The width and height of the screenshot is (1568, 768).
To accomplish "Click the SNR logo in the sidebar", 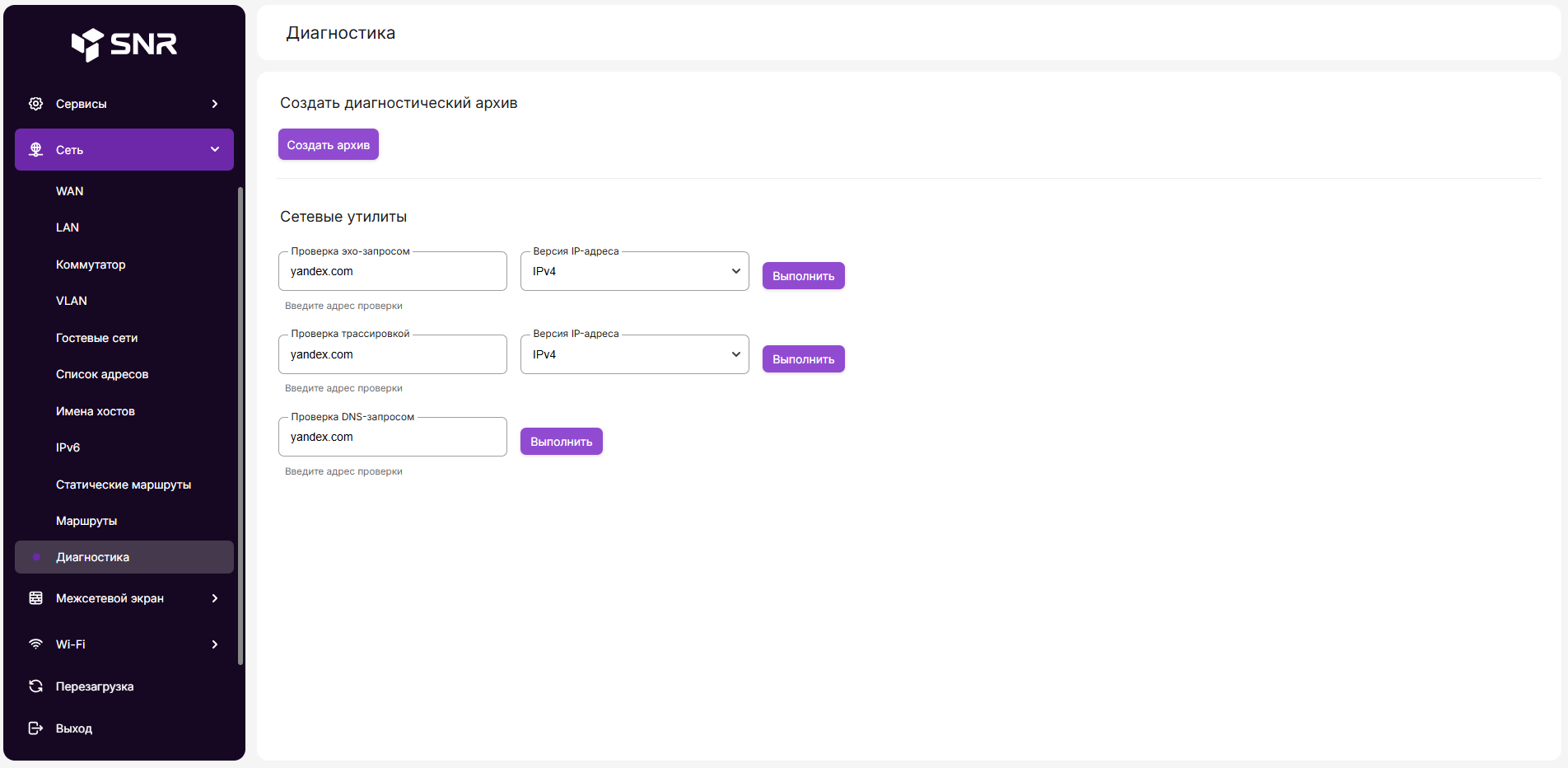I will [124, 44].
